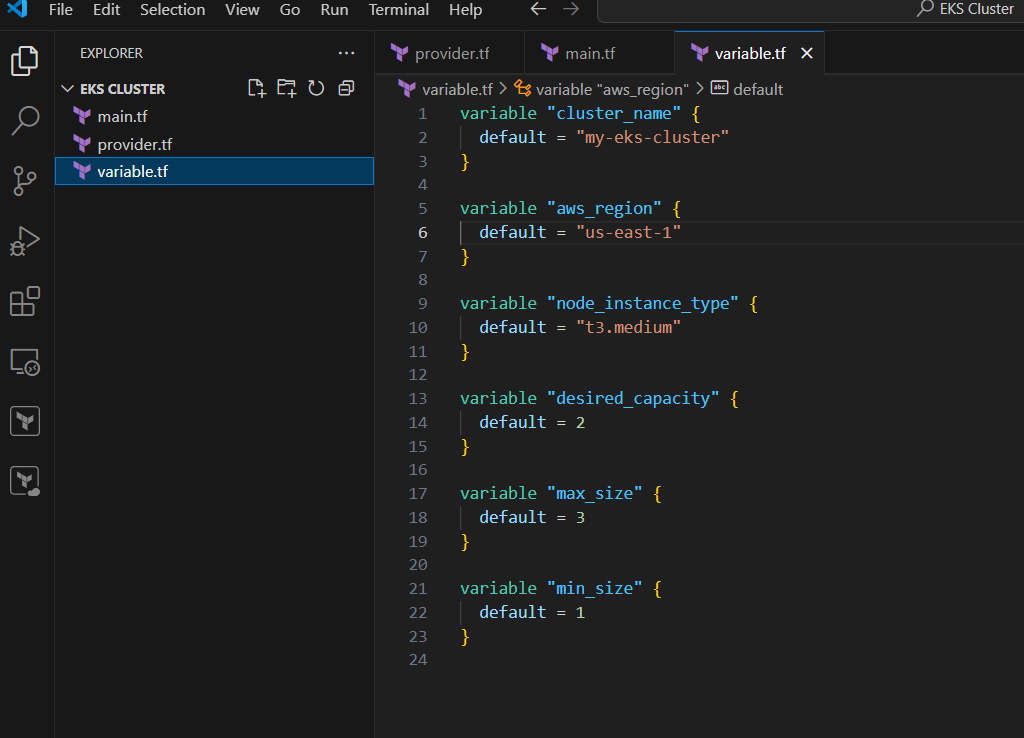Click the "cluster_name" variable name
The image size is (1024, 738).
click(614, 114)
